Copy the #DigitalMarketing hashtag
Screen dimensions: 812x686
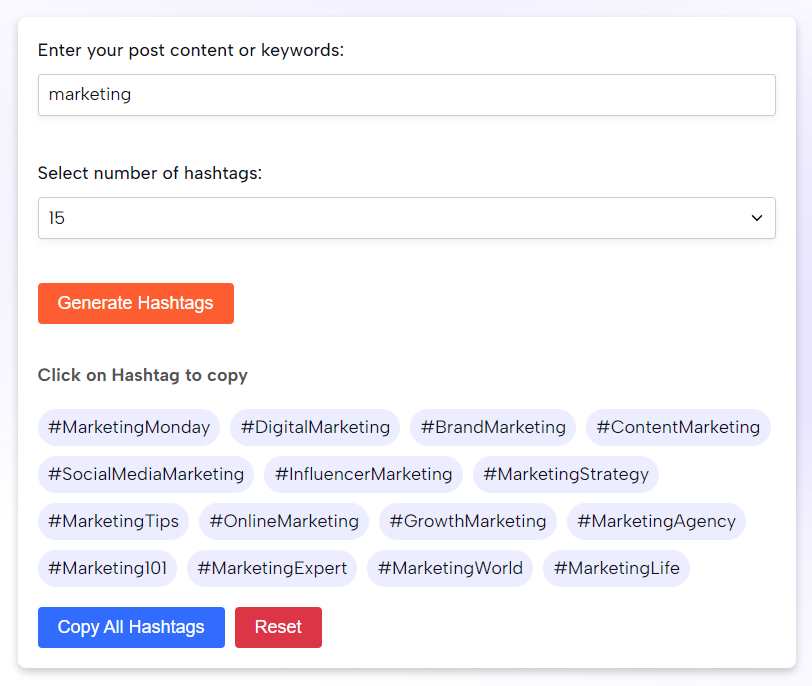point(315,427)
